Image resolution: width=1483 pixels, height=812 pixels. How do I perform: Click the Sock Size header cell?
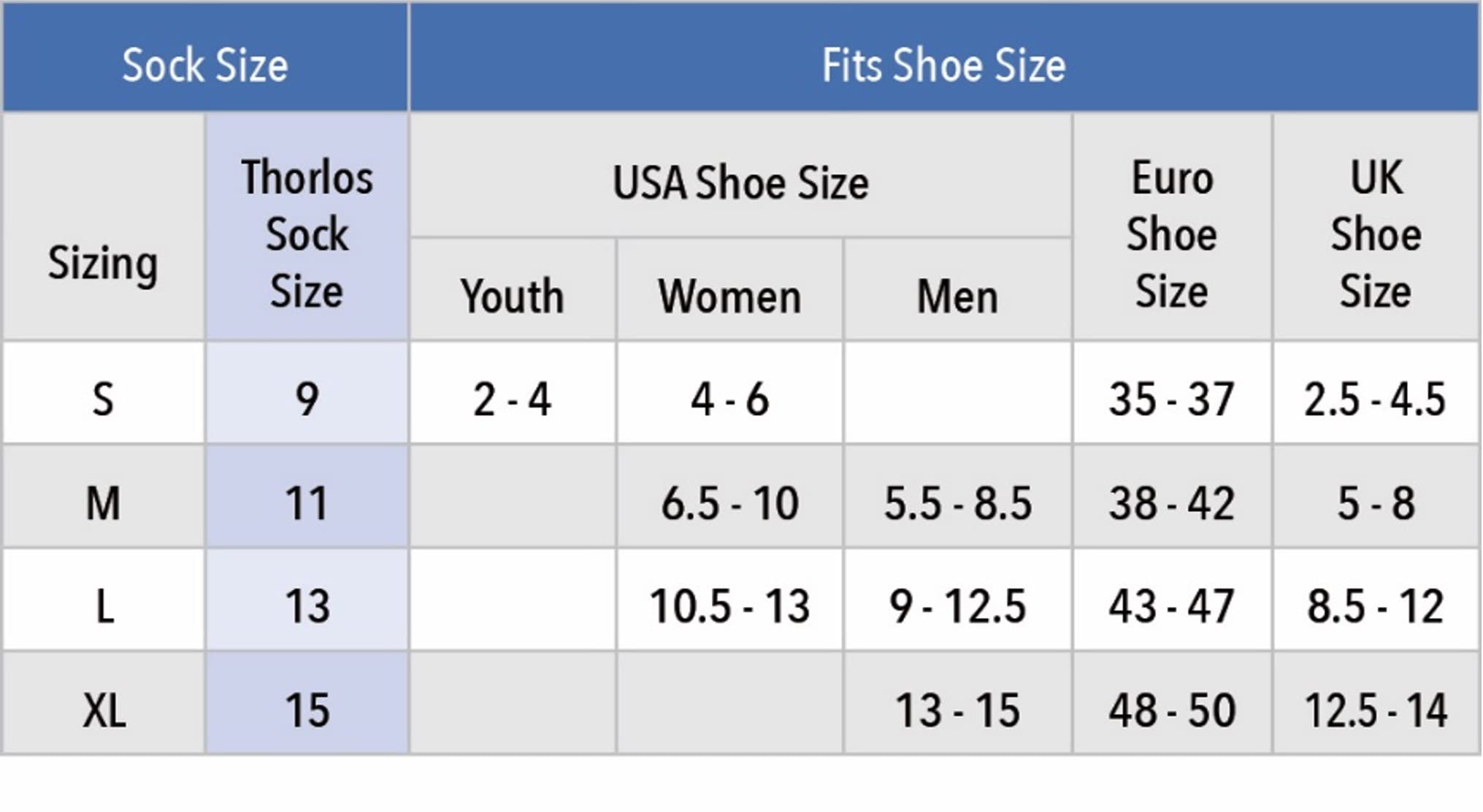pos(205,65)
